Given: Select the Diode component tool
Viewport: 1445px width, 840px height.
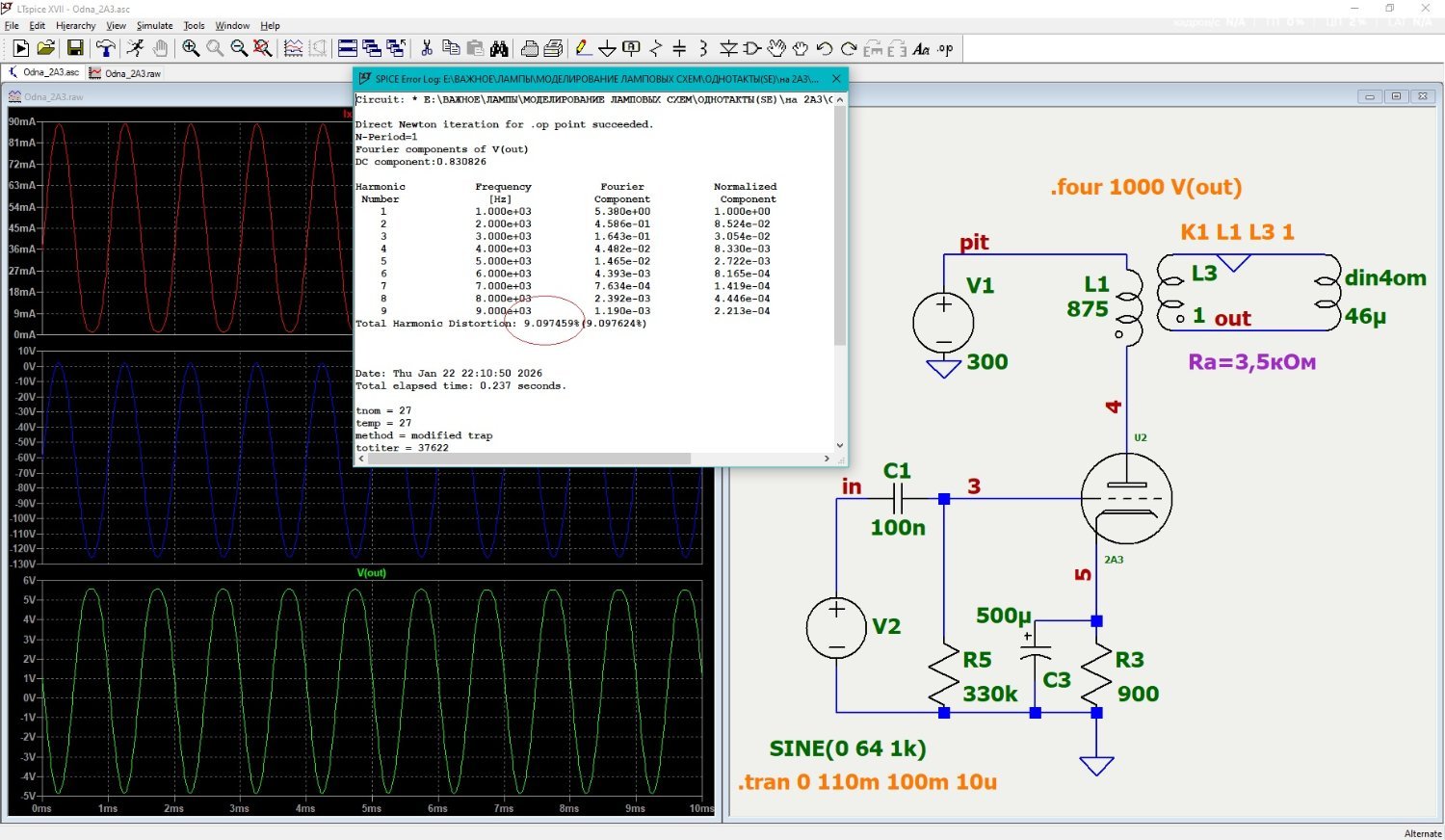Looking at the screenshot, I should (x=728, y=48).
